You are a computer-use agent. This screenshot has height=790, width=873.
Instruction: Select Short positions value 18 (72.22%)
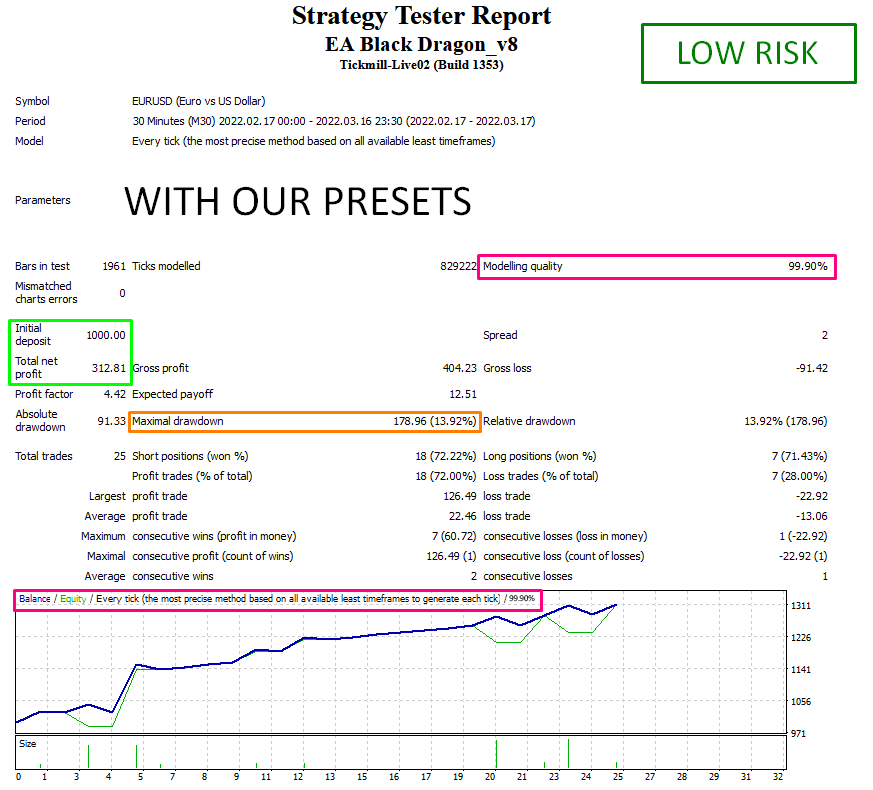tap(445, 457)
